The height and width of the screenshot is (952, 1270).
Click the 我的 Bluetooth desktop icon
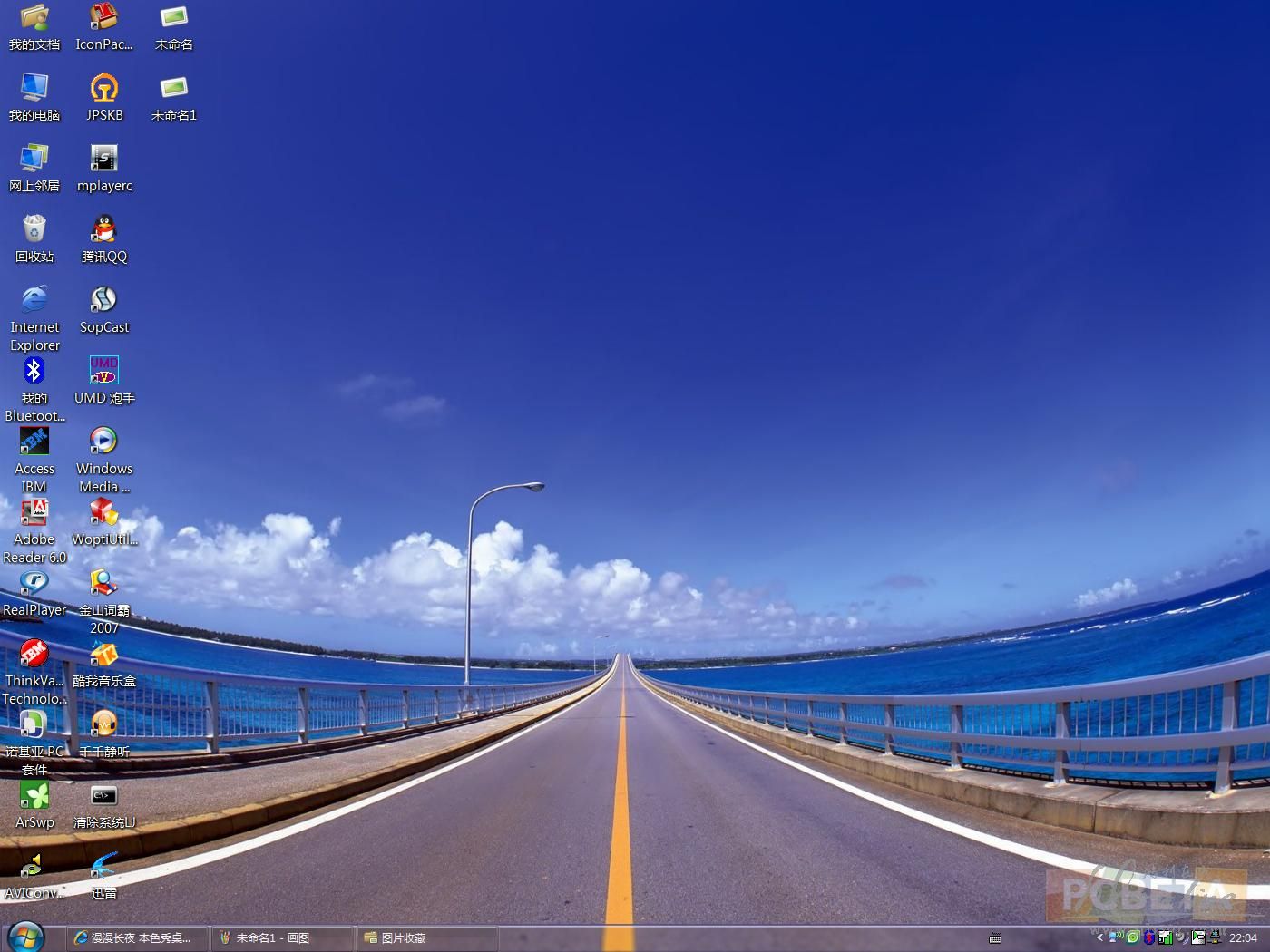pyautogui.click(x=34, y=371)
